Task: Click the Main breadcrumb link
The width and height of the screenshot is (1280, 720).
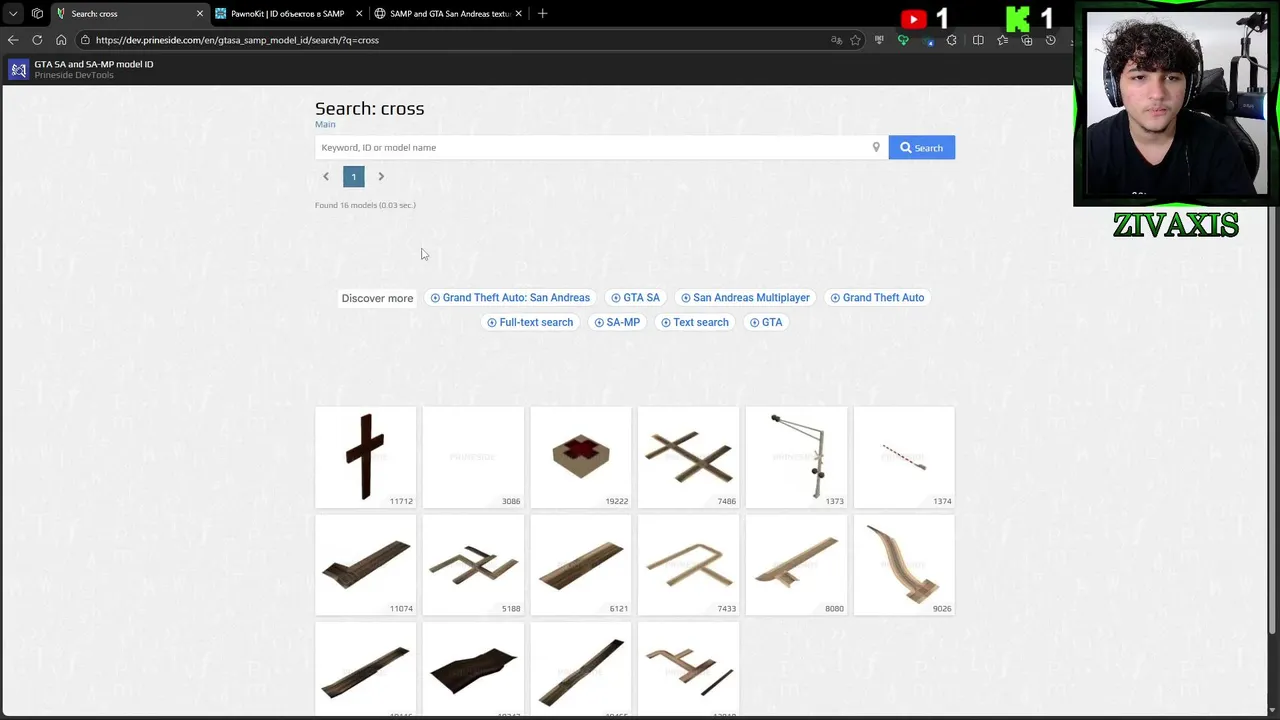Action: pos(325,124)
